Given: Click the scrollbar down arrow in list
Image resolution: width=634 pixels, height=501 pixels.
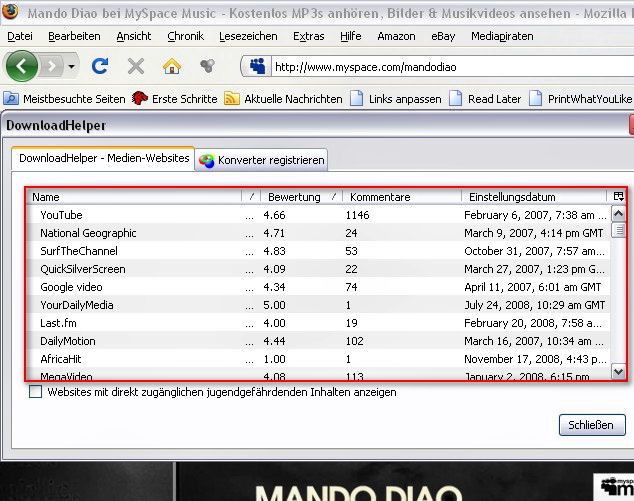Looking at the screenshot, I should 618,371.
